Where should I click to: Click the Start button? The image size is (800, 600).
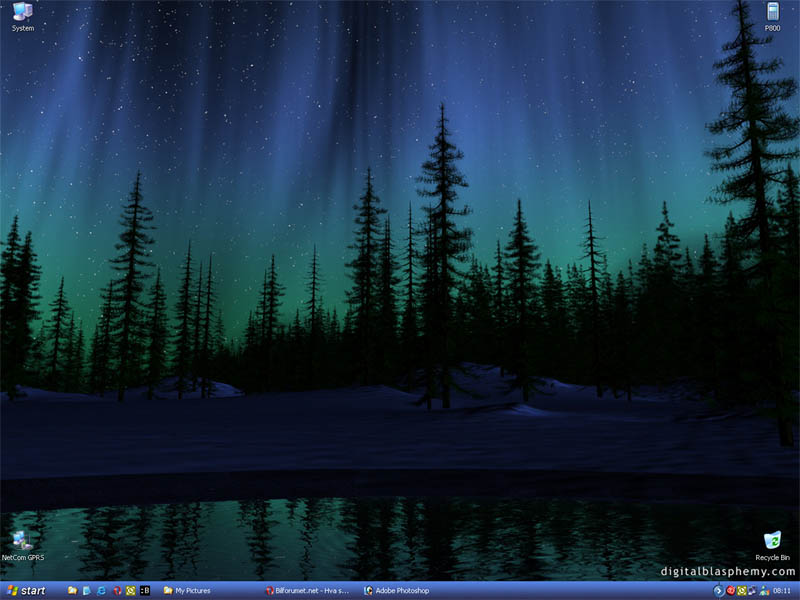(27, 591)
